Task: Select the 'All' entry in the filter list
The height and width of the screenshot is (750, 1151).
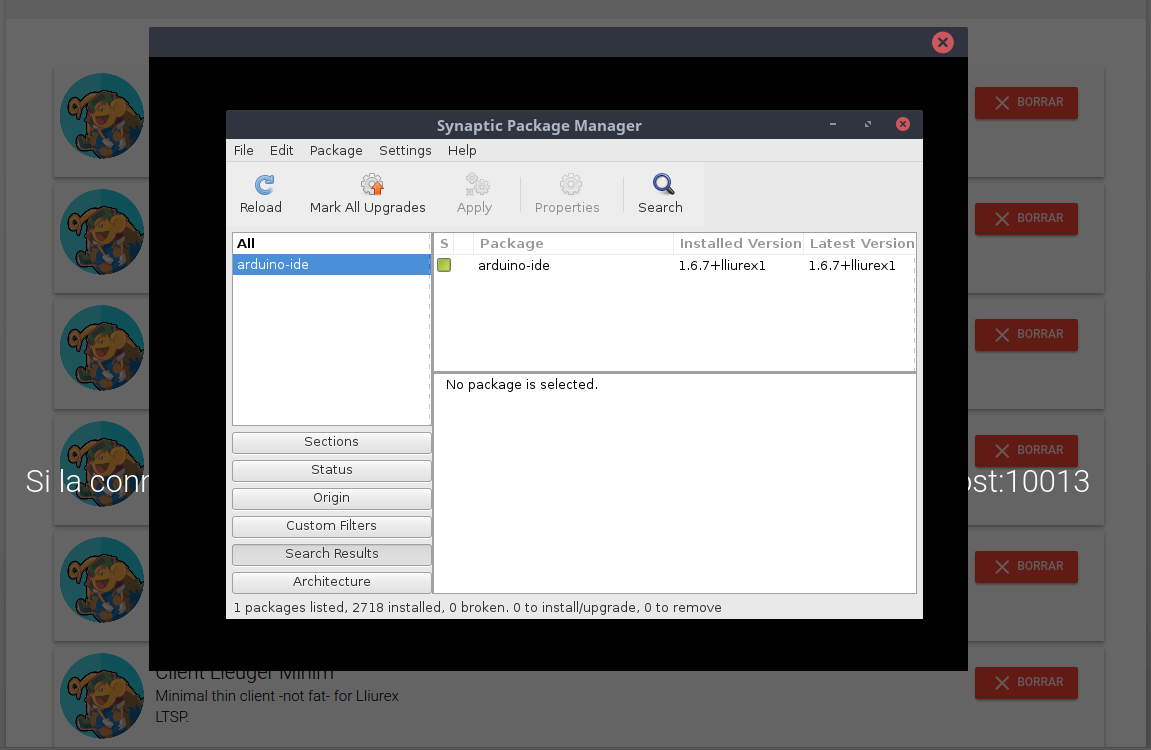Action: [x=246, y=243]
